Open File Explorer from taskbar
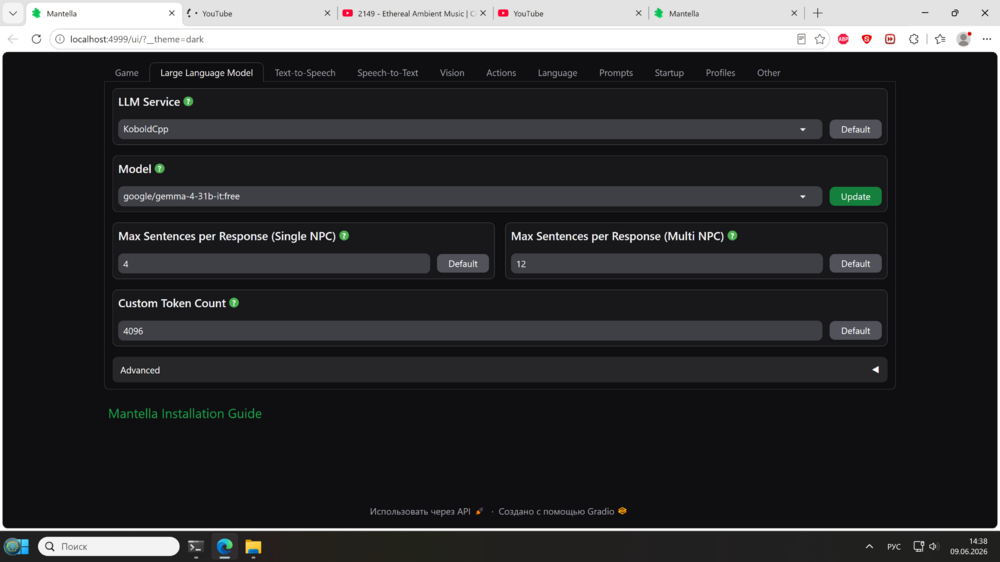This screenshot has height=562, width=1000. pyautogui.click(x=253, y=546)
